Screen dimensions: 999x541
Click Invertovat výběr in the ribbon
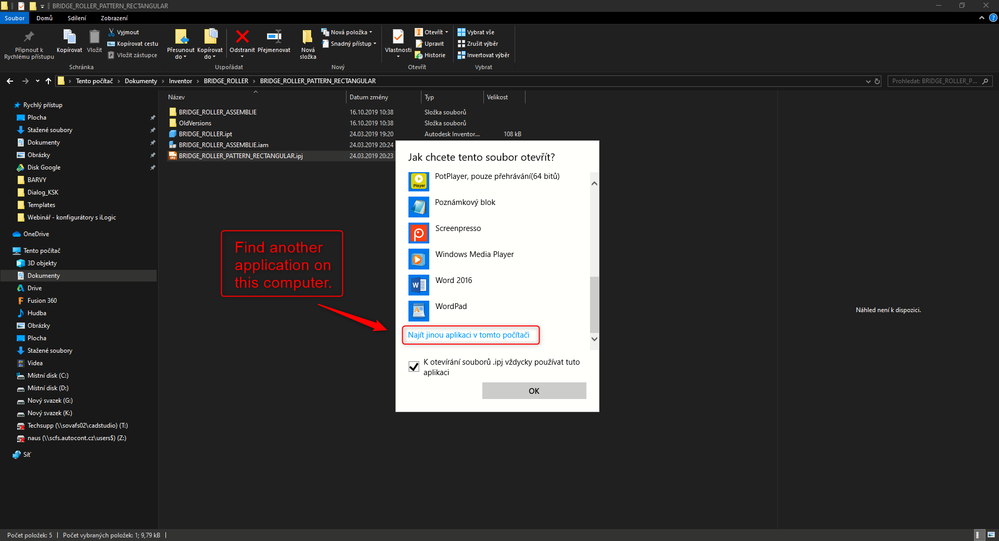[x=484, y=55]
